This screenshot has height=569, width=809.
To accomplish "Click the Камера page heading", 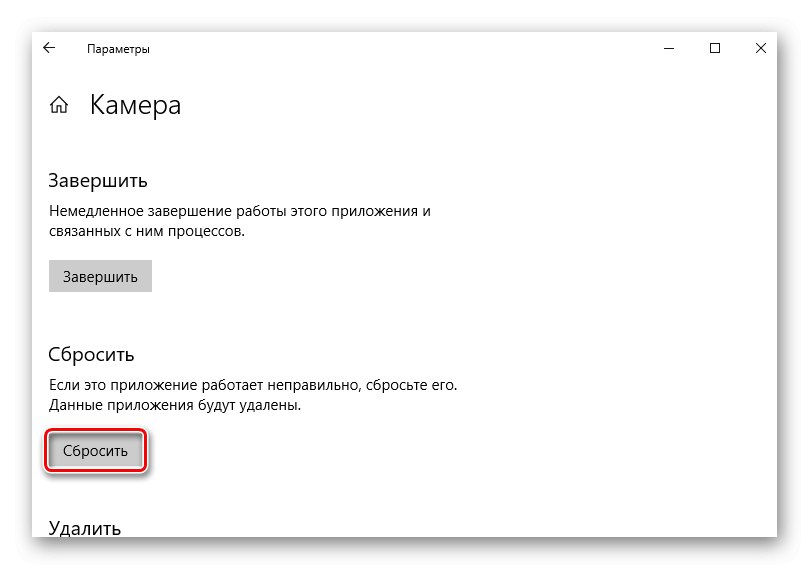I will point(136,105).
